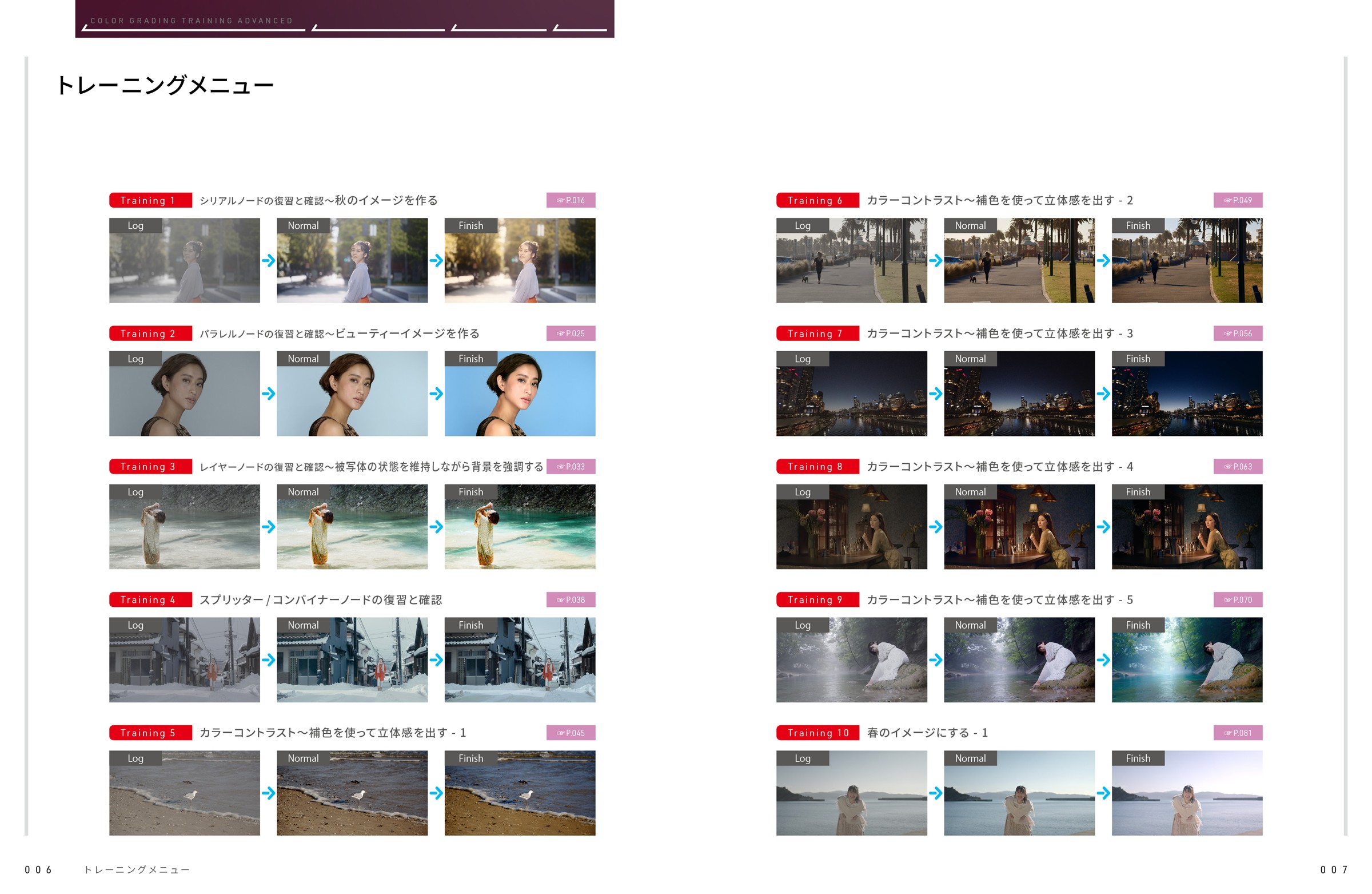The height and width of the screenshot is (894, 1372).
Task: Click Training 7 Normal to Finish arrow
Action: tap(1103, 394)
